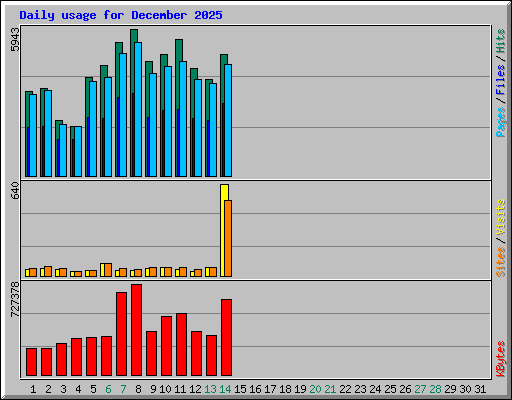Click the day 22 axis label

pos(345,389)
